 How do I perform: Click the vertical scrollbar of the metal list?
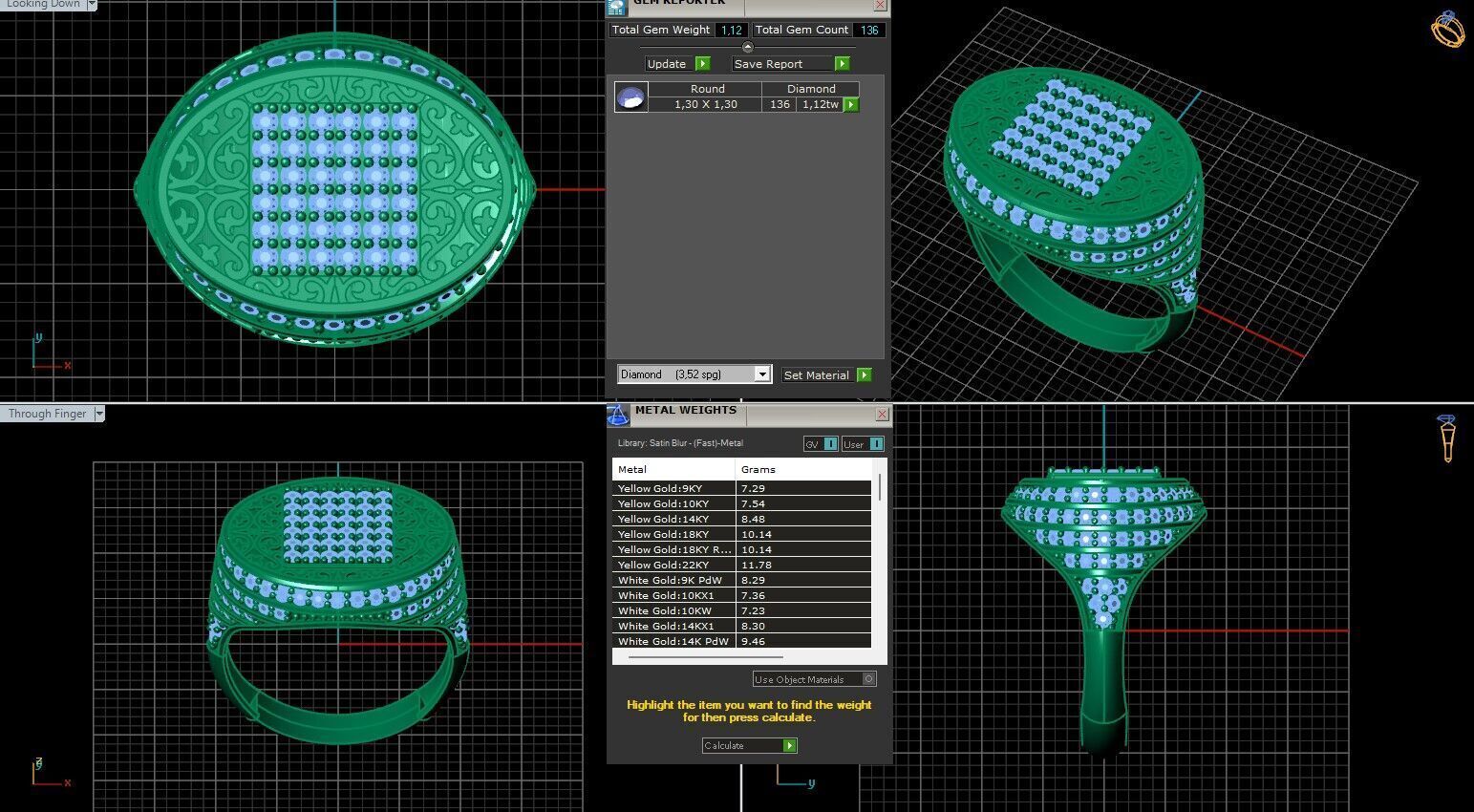point(879,487)
